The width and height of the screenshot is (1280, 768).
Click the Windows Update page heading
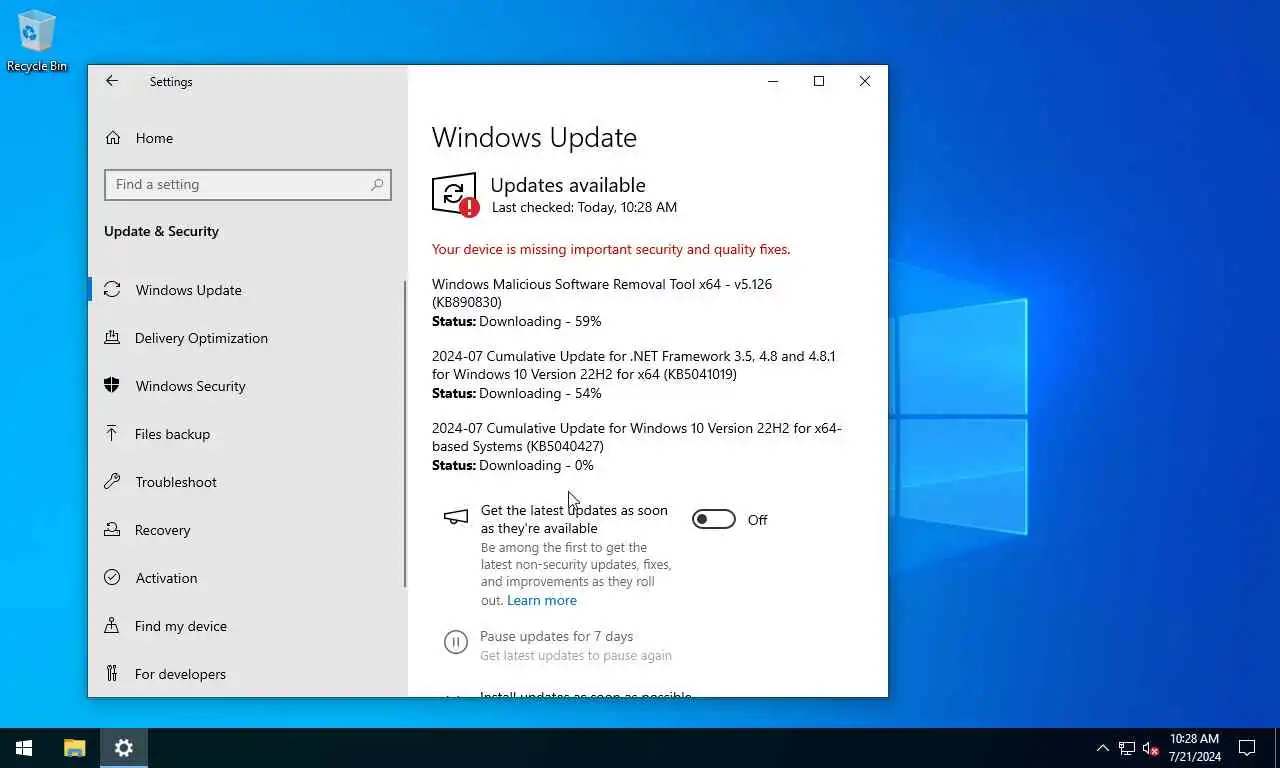click(534, 138)
